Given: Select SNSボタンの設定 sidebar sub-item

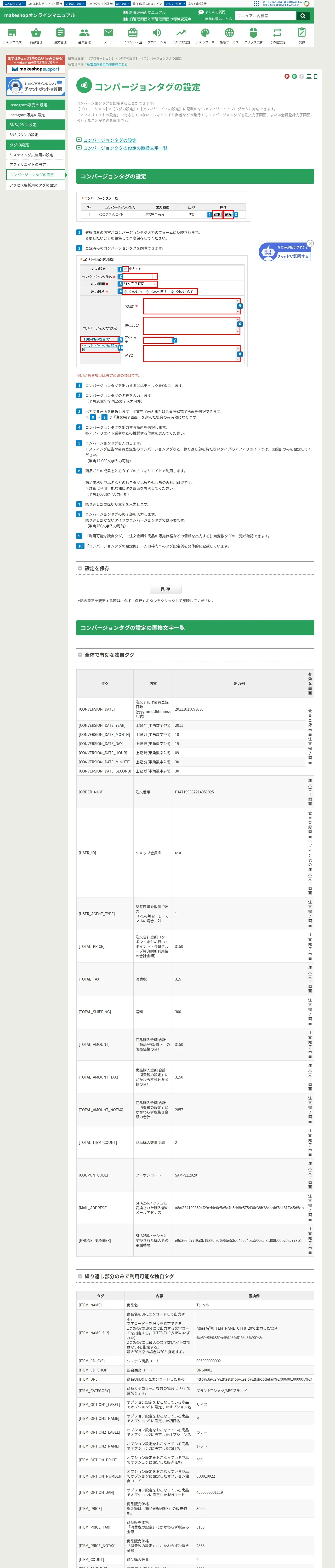Looking at the screenshot, I should (36, 135).
